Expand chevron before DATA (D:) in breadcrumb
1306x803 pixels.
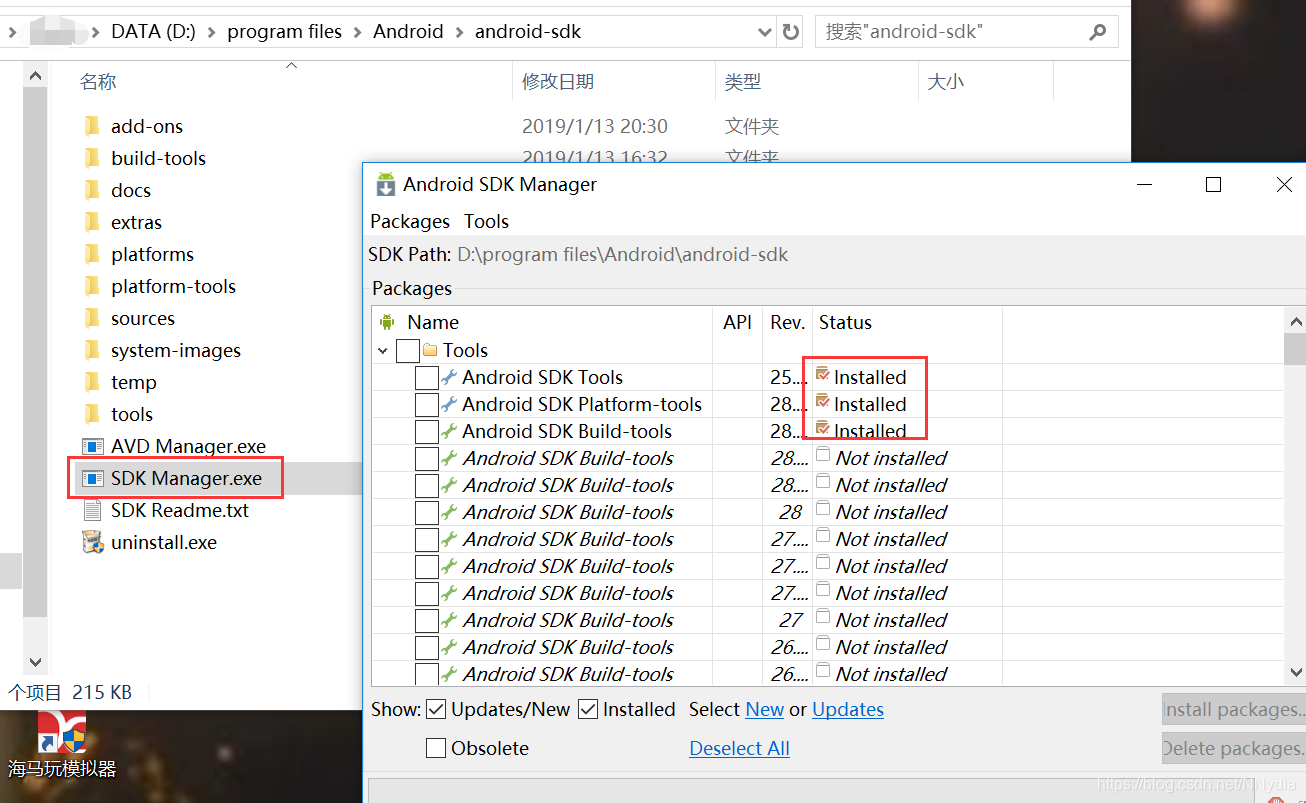95,32
